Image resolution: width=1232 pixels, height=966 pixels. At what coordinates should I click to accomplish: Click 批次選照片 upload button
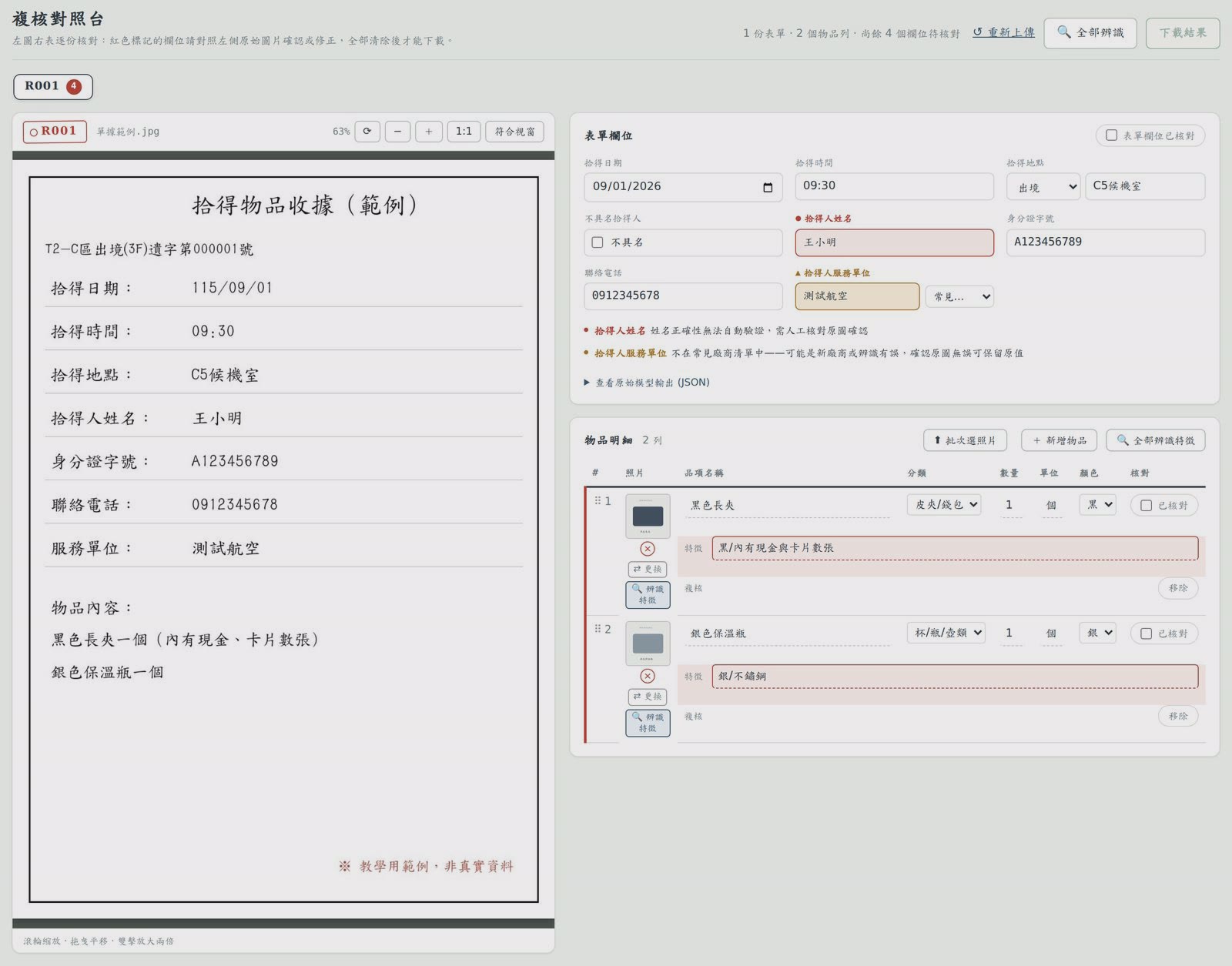point(966,440)
